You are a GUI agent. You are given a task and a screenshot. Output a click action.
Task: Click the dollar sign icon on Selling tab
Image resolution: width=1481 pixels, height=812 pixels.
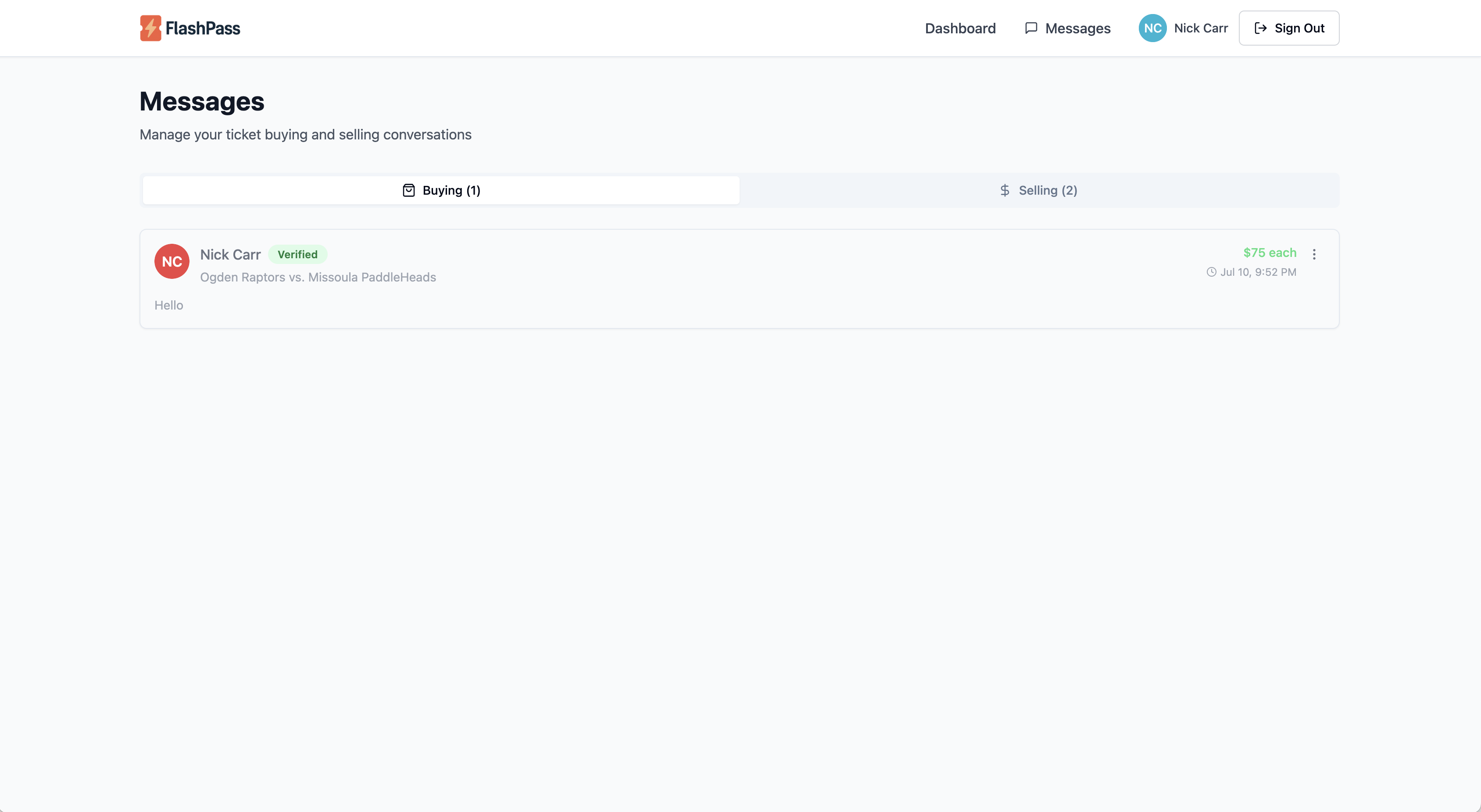[x=1005, y=190]
